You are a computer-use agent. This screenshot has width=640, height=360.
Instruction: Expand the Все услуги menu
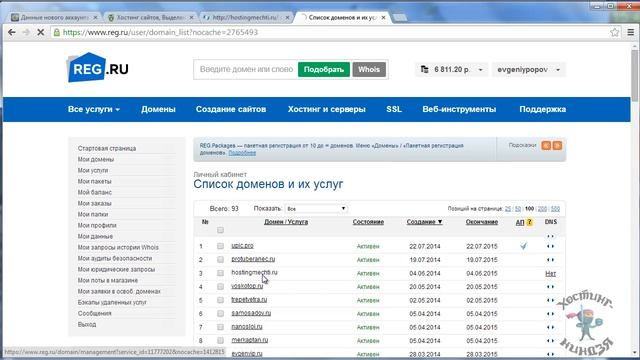coord(94,109)
